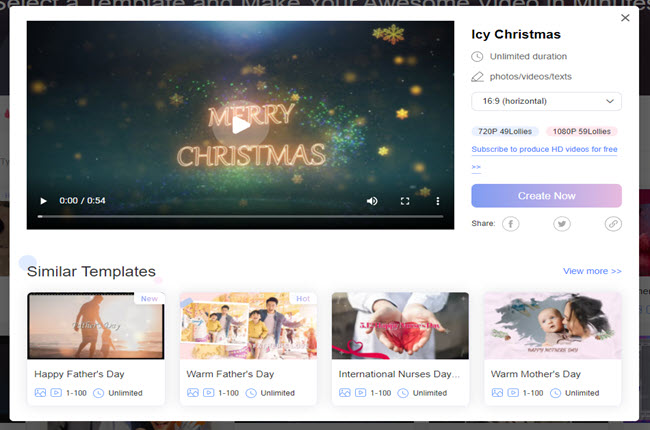Screen dimensions: 650x430
Task: Click the Hot badge on Warm Father's Day
Action: tap(303, 299)
